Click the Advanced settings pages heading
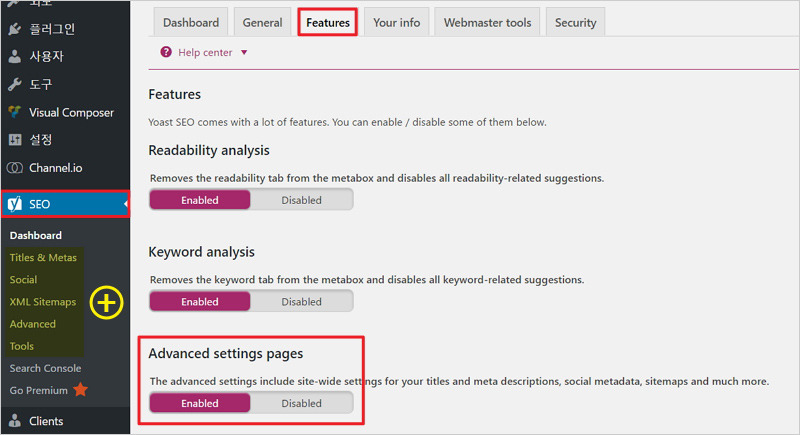Screen dimensions: 800x435 tap(226, 353)
